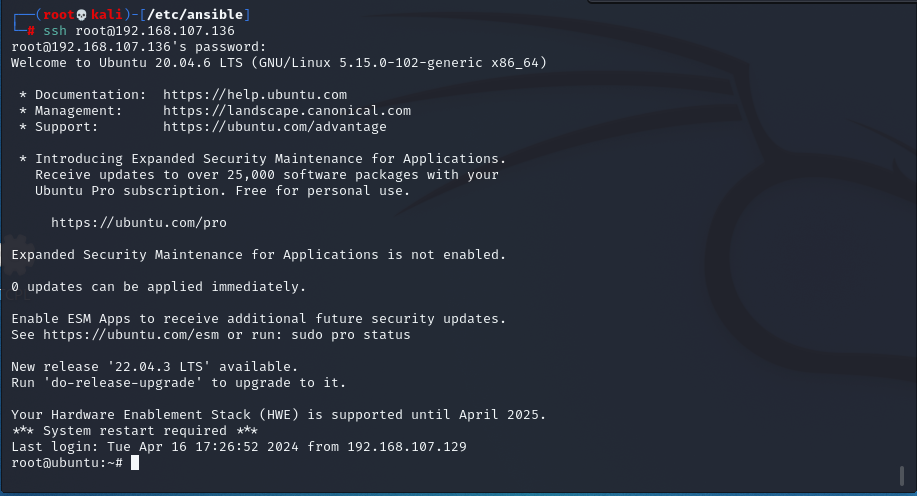Click the System restart required notice
The width and height of the screenshot is (917, 496).
(x=135, y=430)
